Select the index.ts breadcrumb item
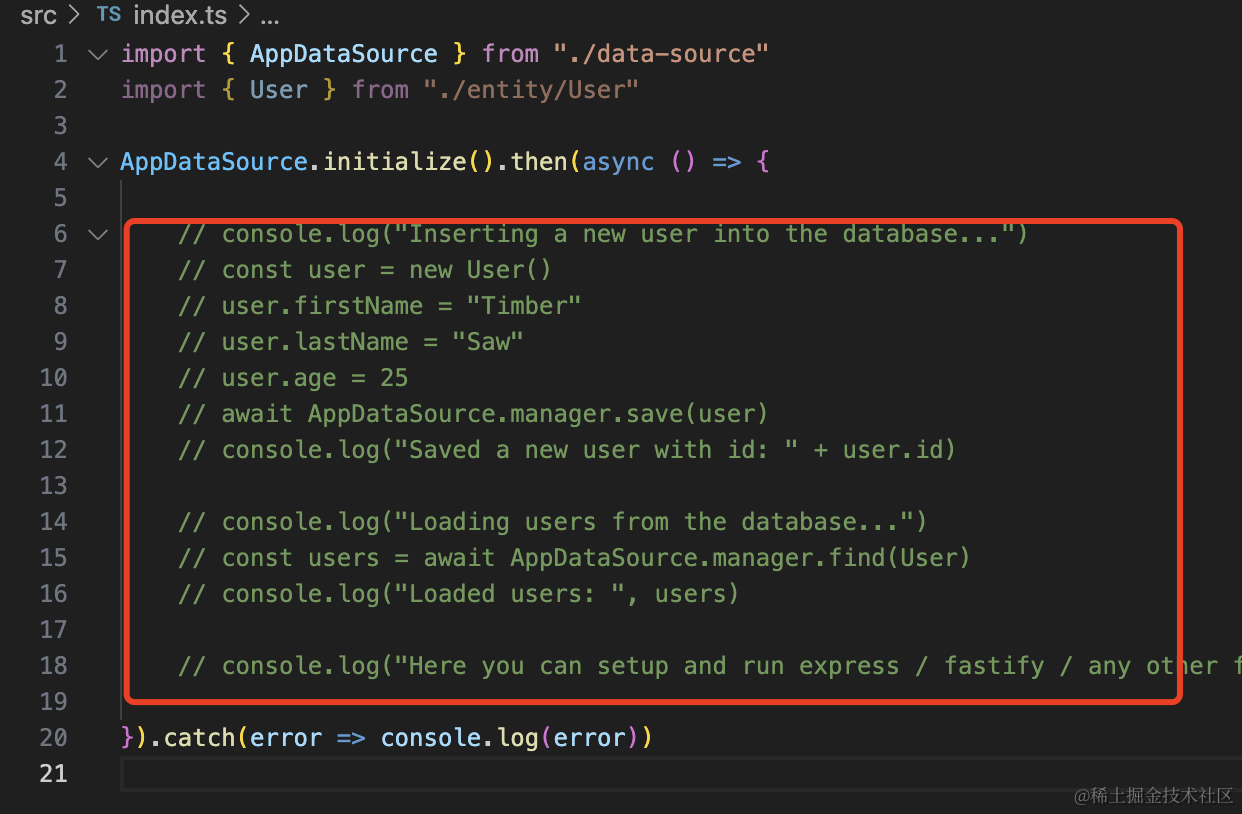The image size is (1242, 814). [180, 16]
